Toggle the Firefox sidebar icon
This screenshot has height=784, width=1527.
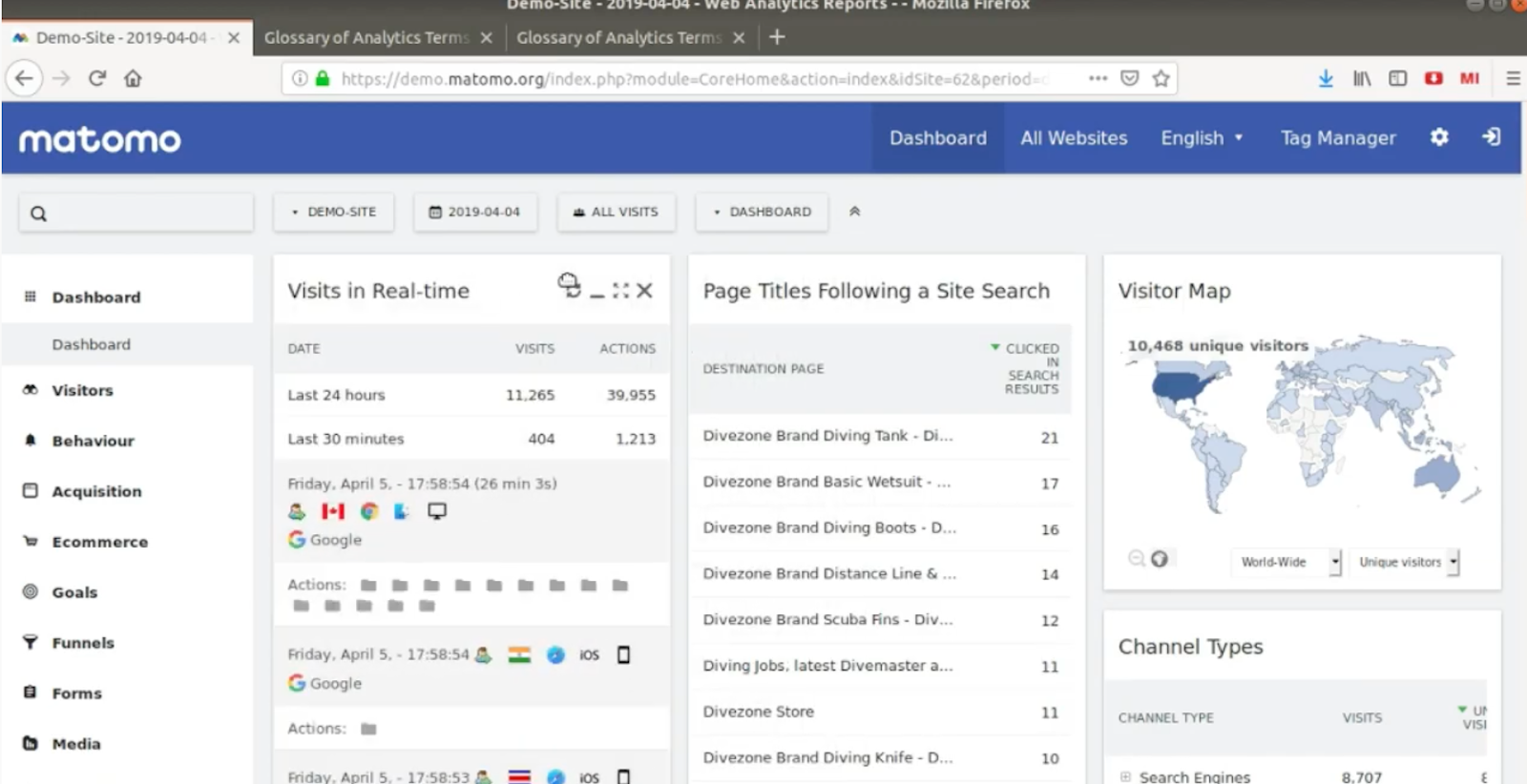tap(1398, 78)
